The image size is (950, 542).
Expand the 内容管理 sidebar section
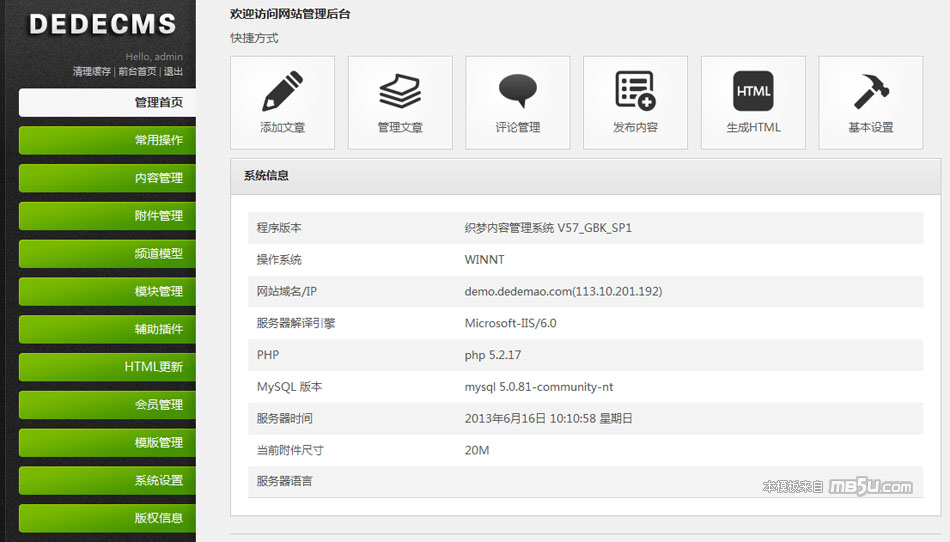108,178
